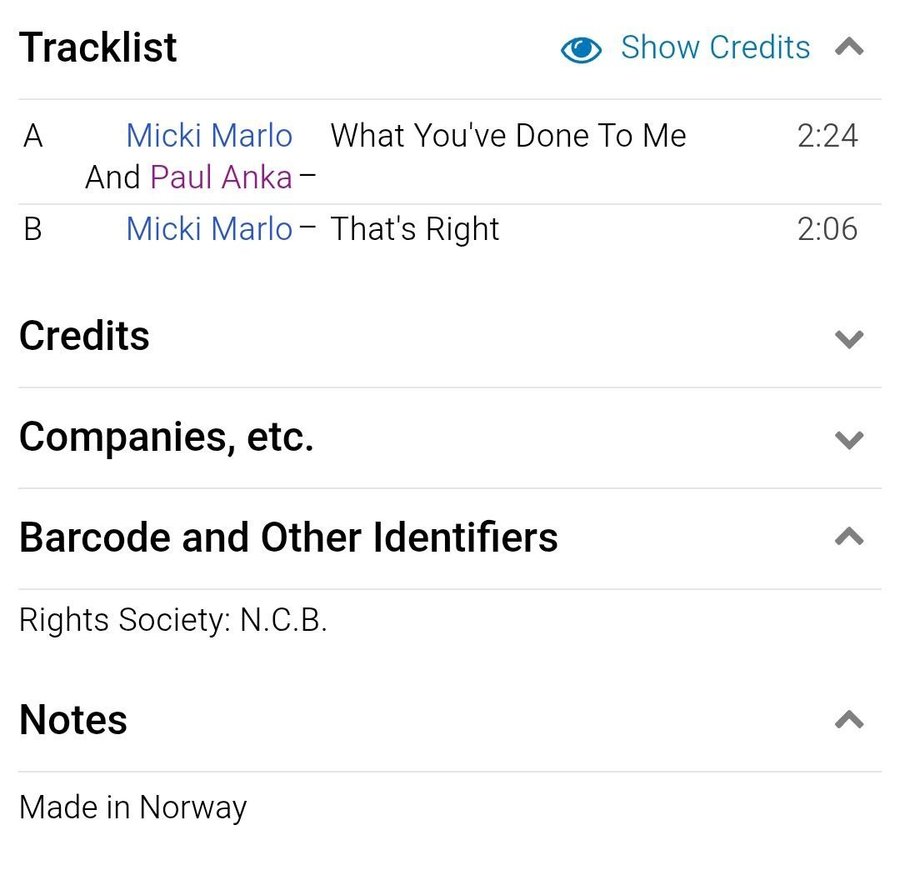Click the Rights Society: N.C.B. text
The width and height of the screenshot is (900, 875).
tap(173, 620)
